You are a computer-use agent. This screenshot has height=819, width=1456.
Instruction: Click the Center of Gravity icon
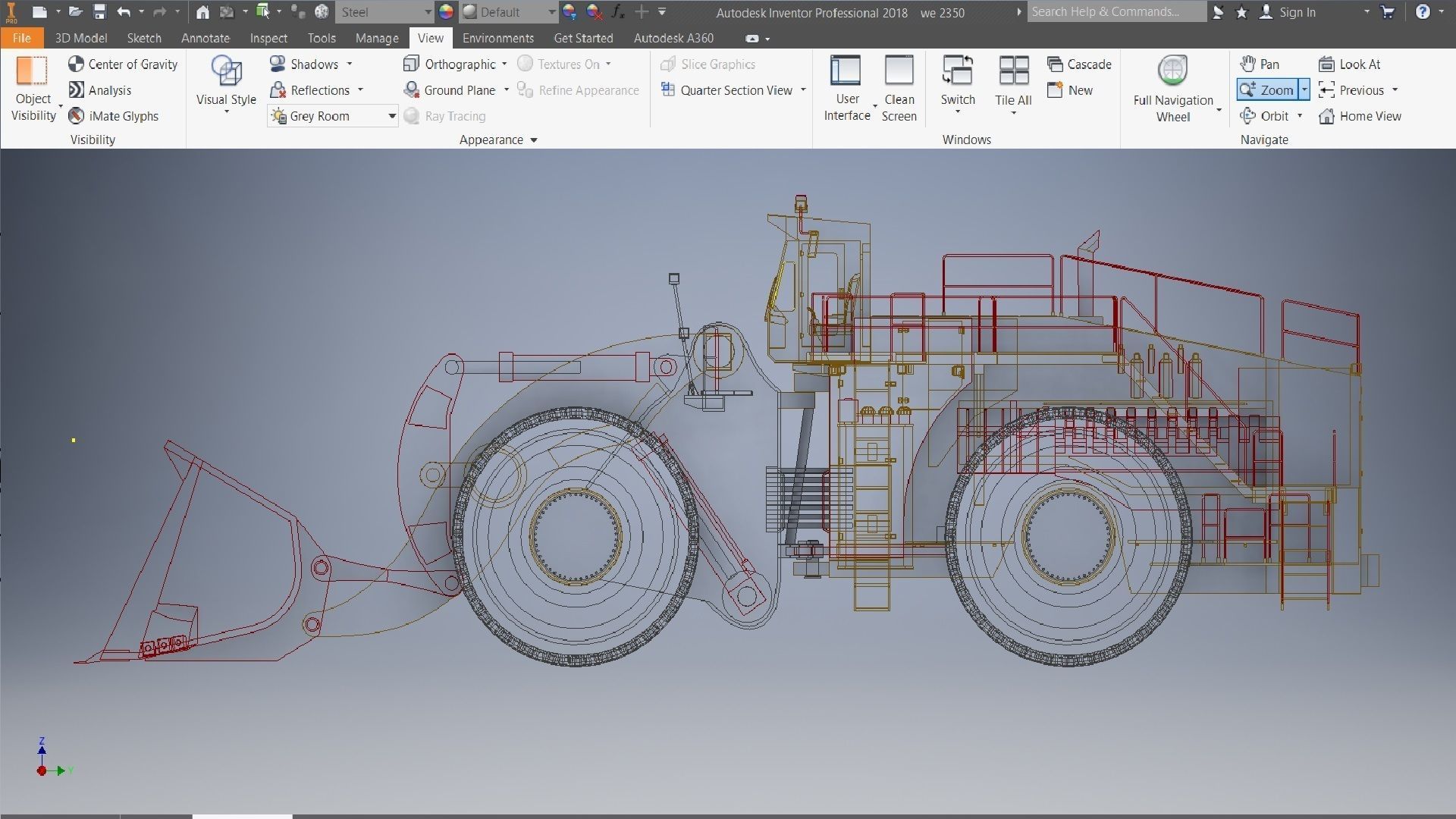(x=76, y=64)
